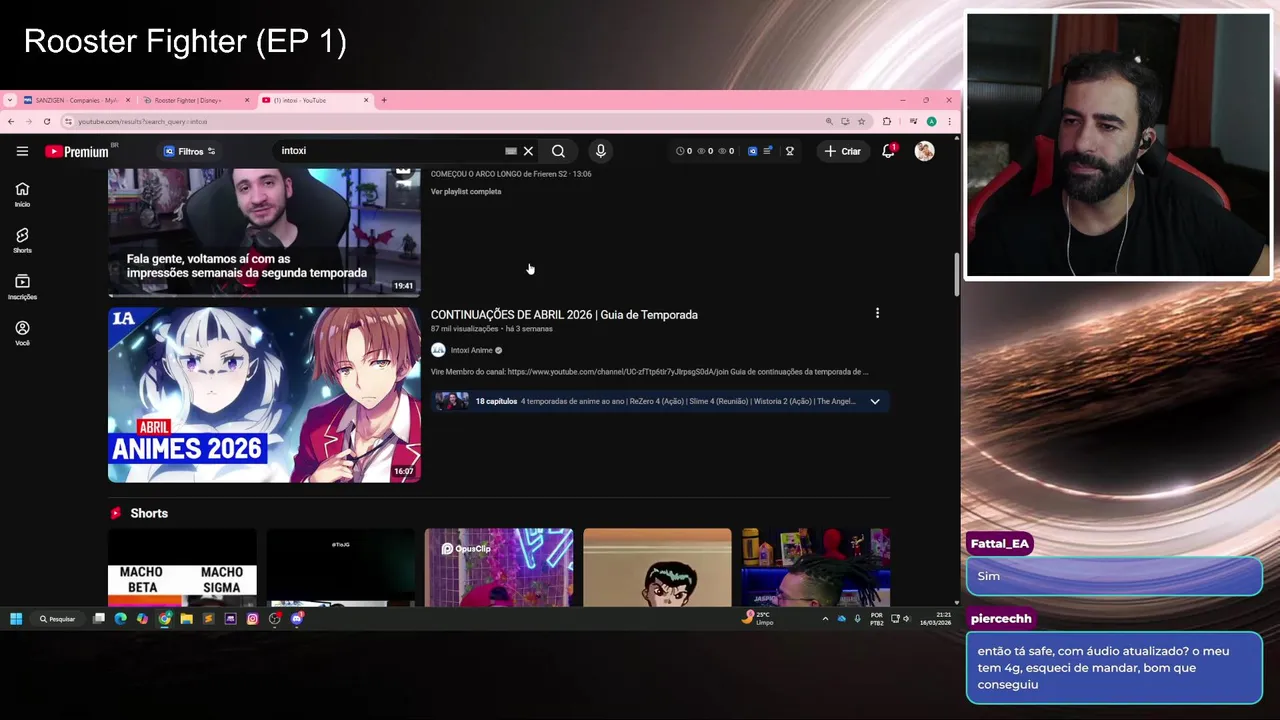Run search with the magnifier button
1280x720 pixels.
(x=558, y=151)
